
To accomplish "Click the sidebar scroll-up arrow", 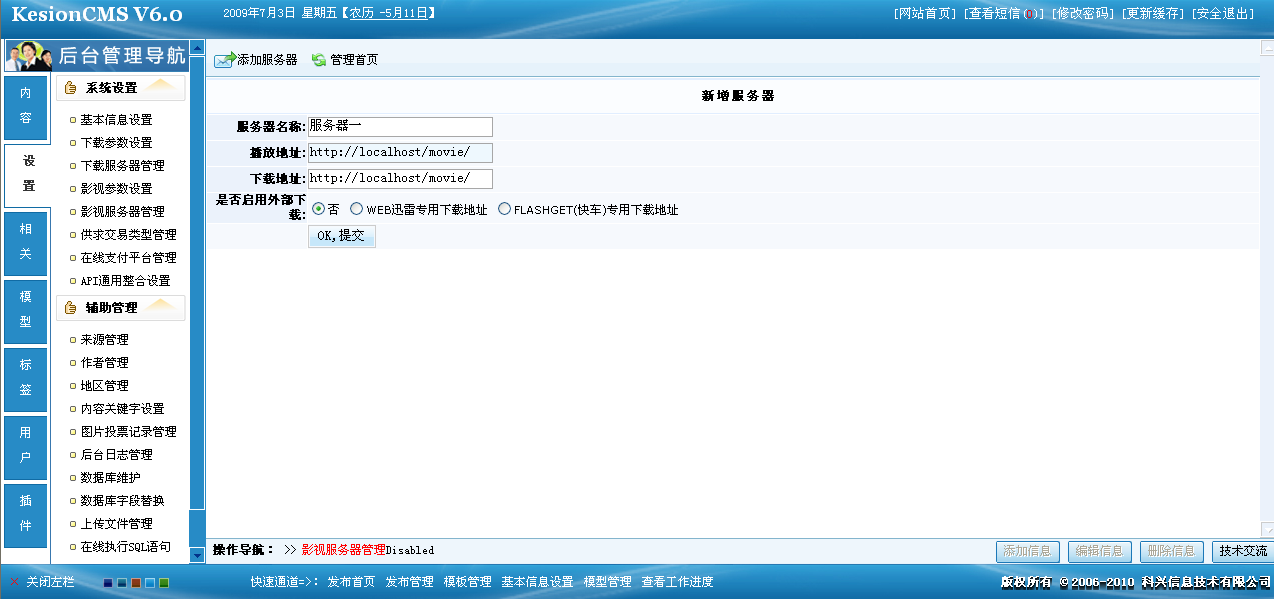I will coord(197,47).
